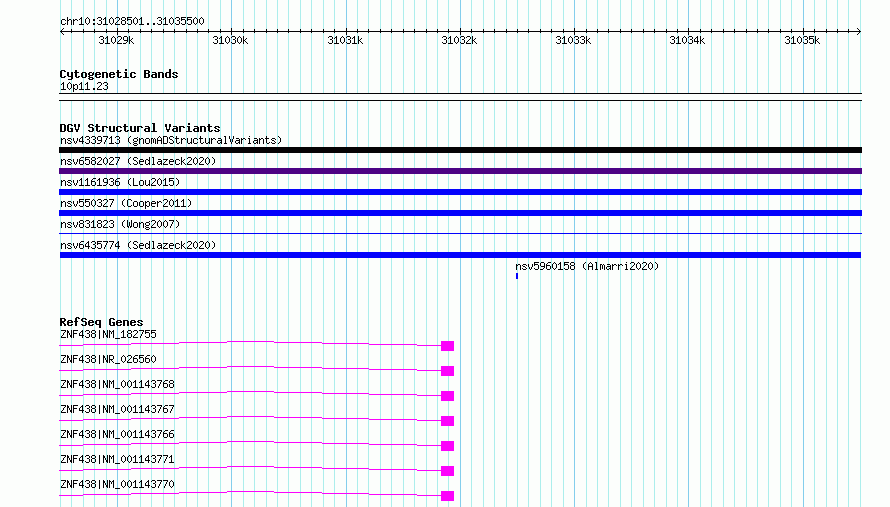Click the magenta exon of ZNF438|NM_001143766
The image size is (890, 507).
[447, 446]
